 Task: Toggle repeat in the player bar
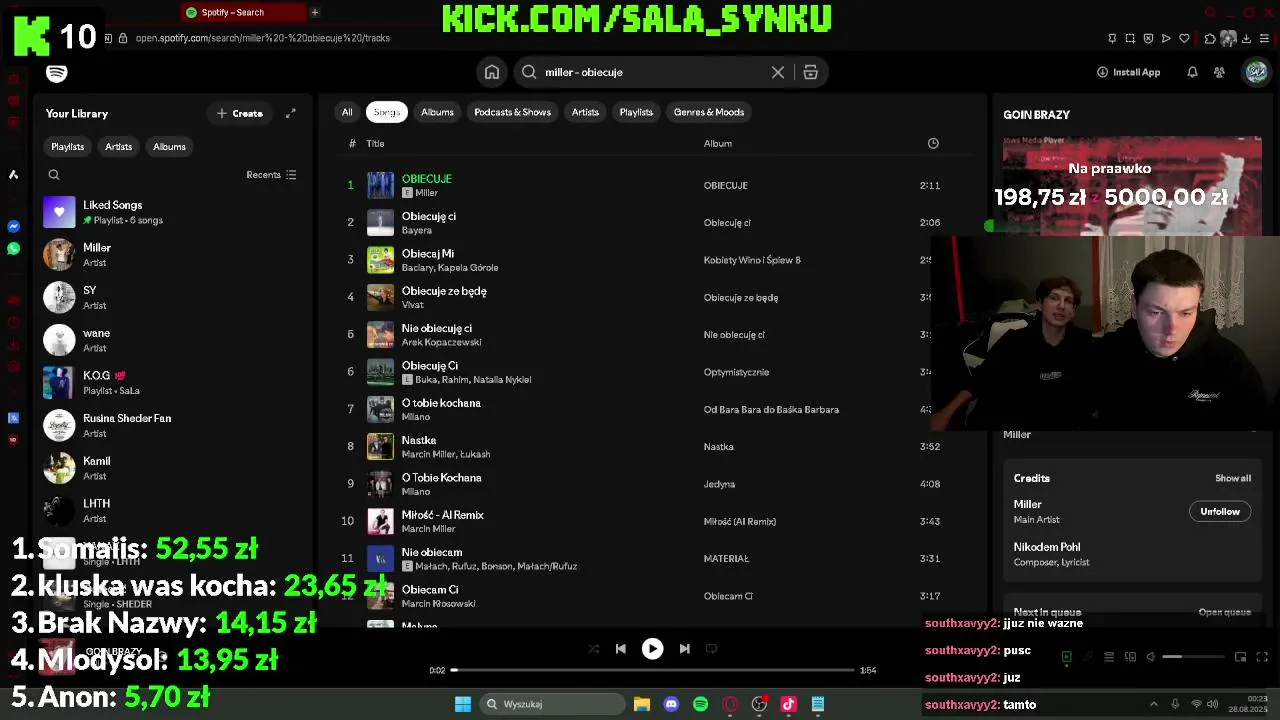point(711,649)
